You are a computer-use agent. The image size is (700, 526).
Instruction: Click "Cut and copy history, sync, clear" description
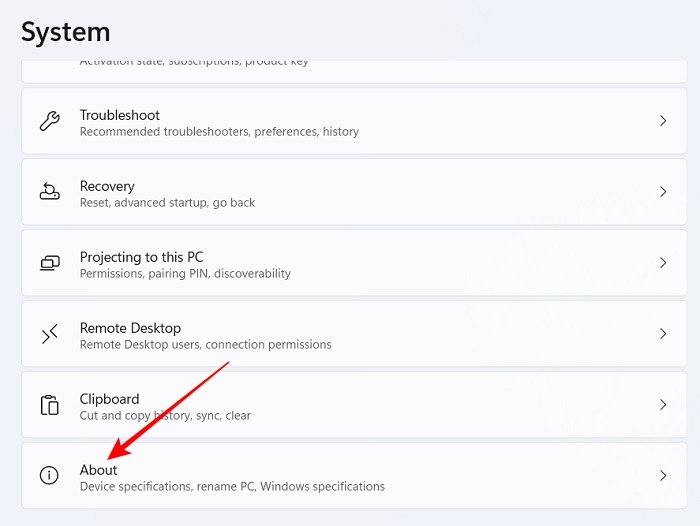pyautogui.click(x=165, y=416)
